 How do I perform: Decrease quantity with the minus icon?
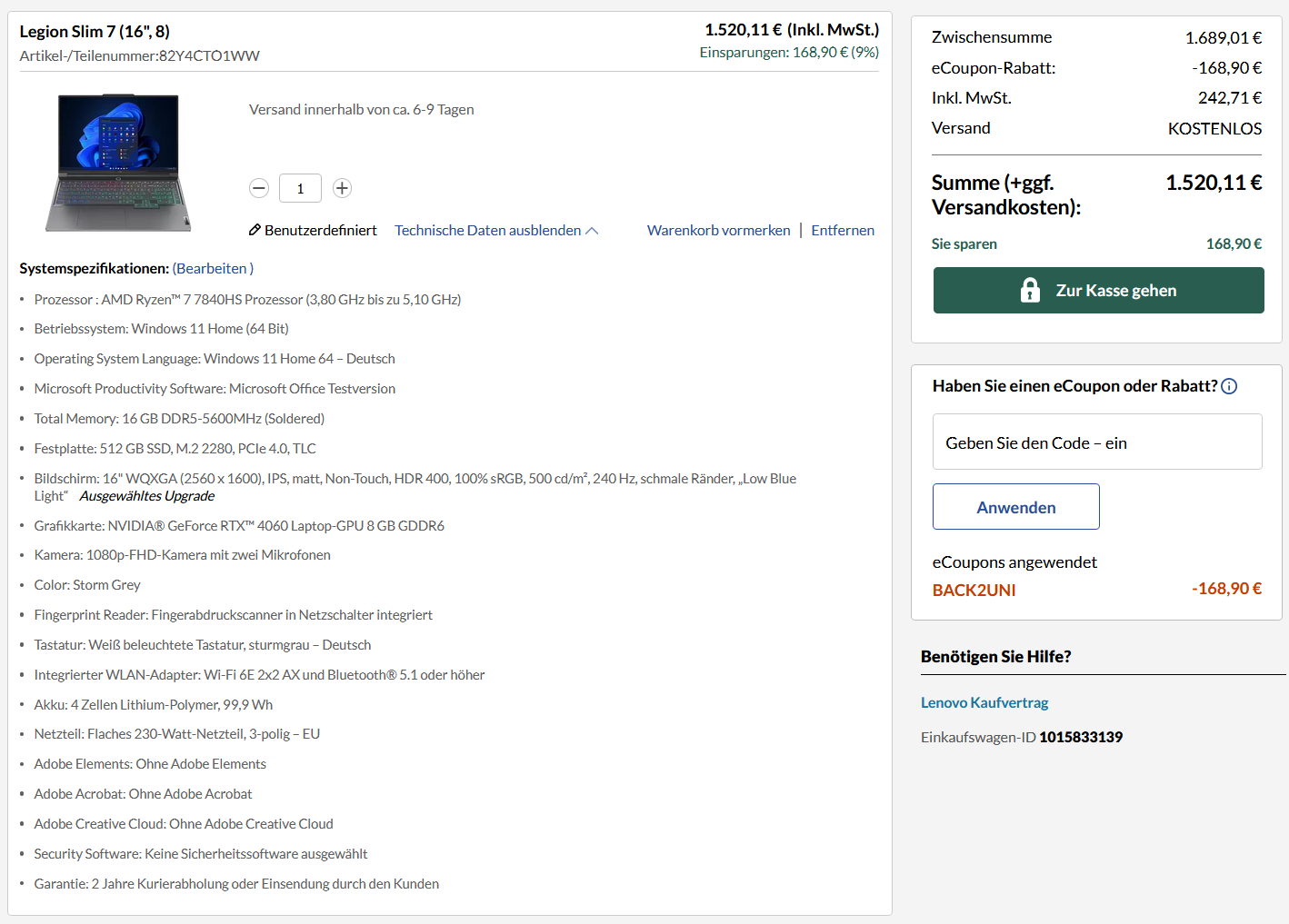[259, 188]
